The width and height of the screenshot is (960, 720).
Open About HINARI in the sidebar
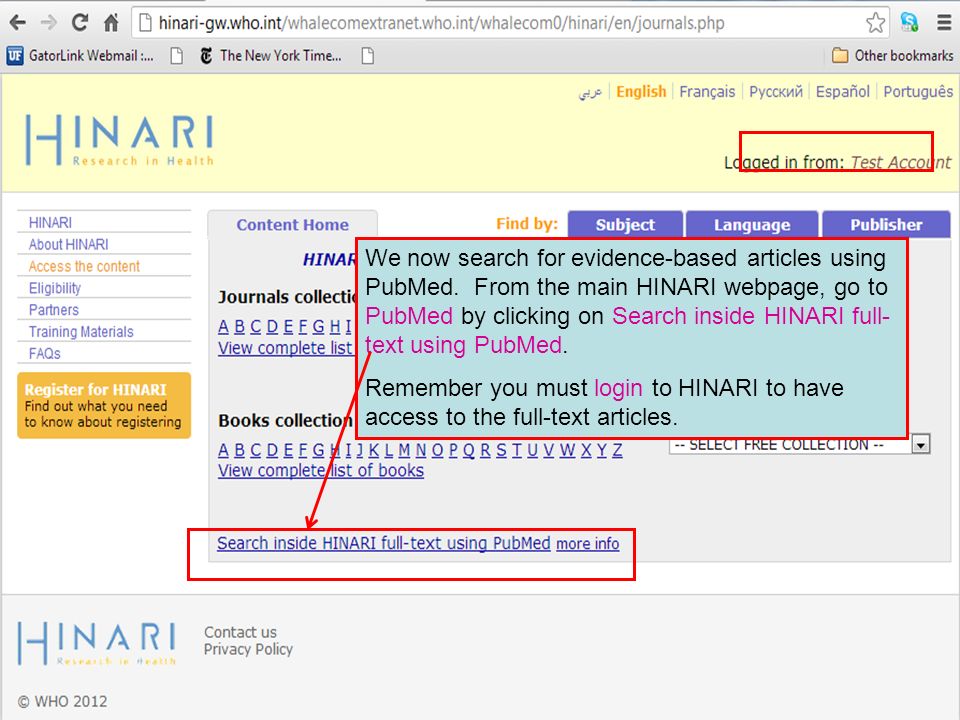click(69, 244)
